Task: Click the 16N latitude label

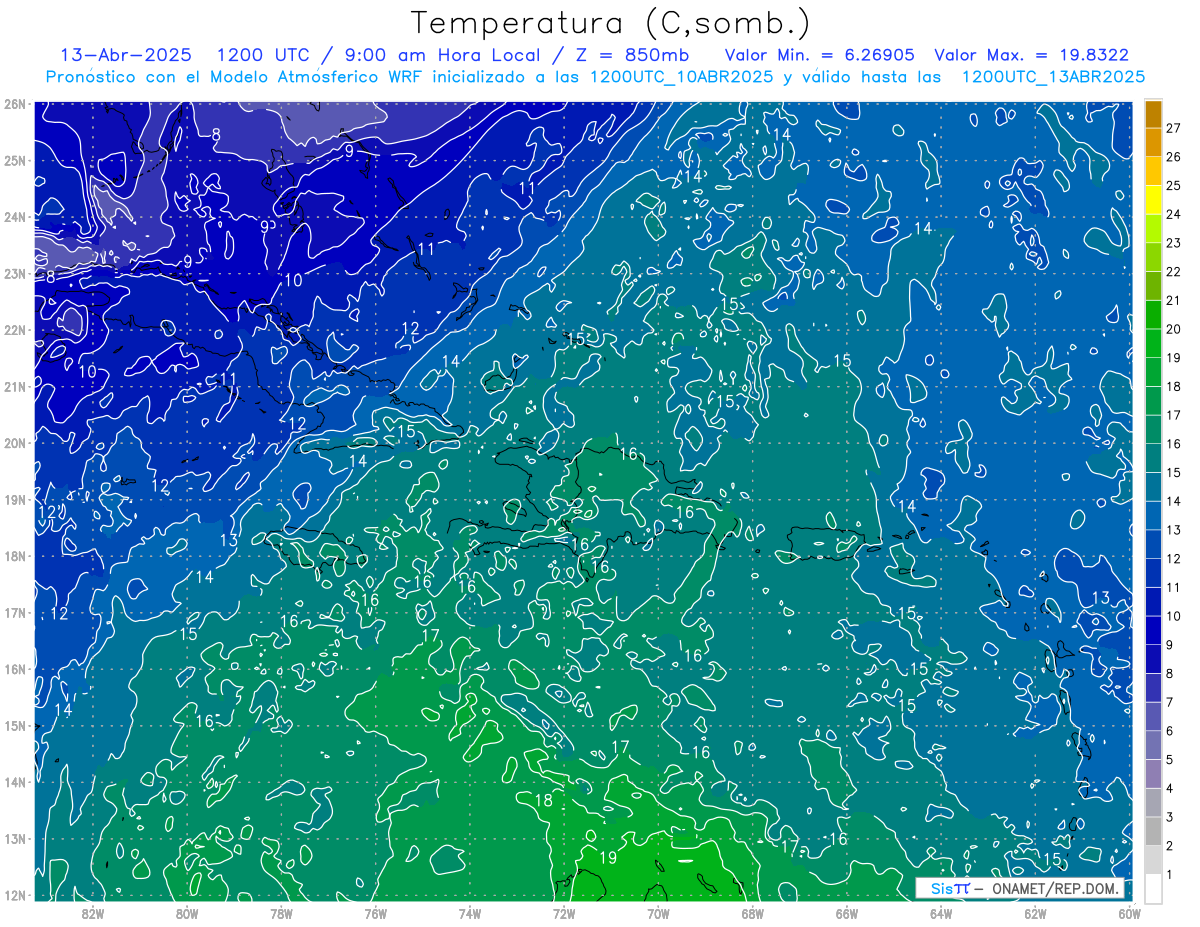Action: (14, 669)
